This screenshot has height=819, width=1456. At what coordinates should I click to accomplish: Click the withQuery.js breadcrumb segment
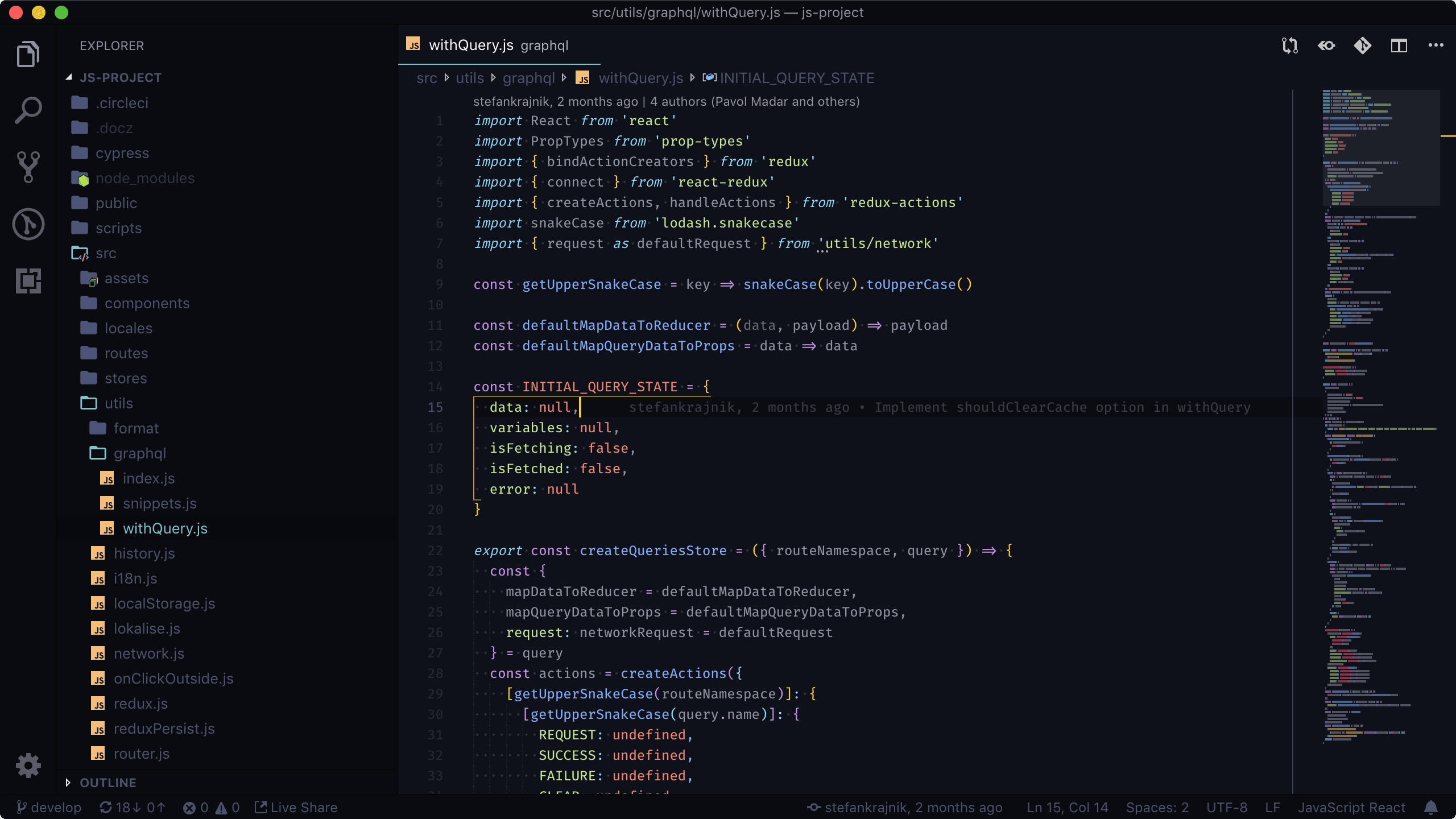630,78
